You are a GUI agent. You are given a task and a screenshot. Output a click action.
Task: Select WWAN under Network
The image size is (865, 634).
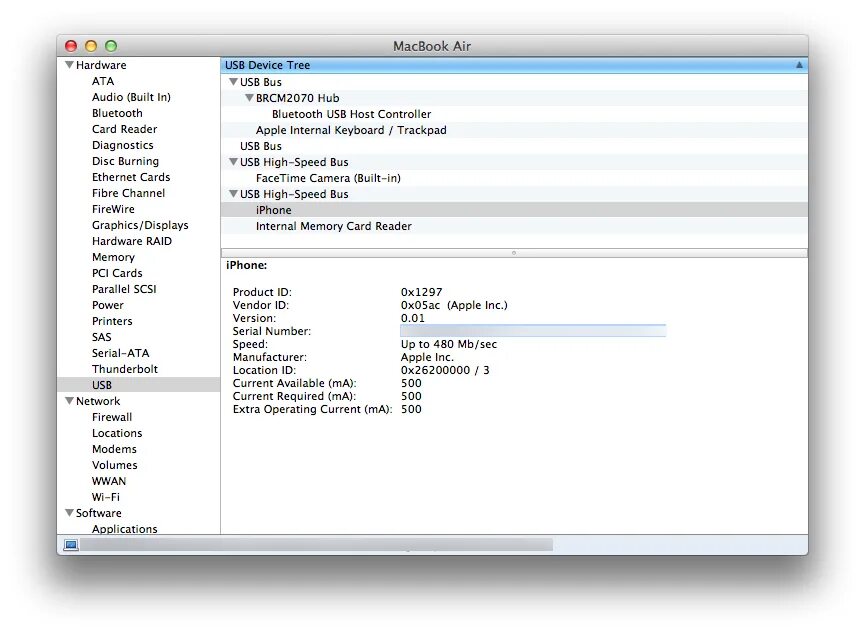click(109, 481)
